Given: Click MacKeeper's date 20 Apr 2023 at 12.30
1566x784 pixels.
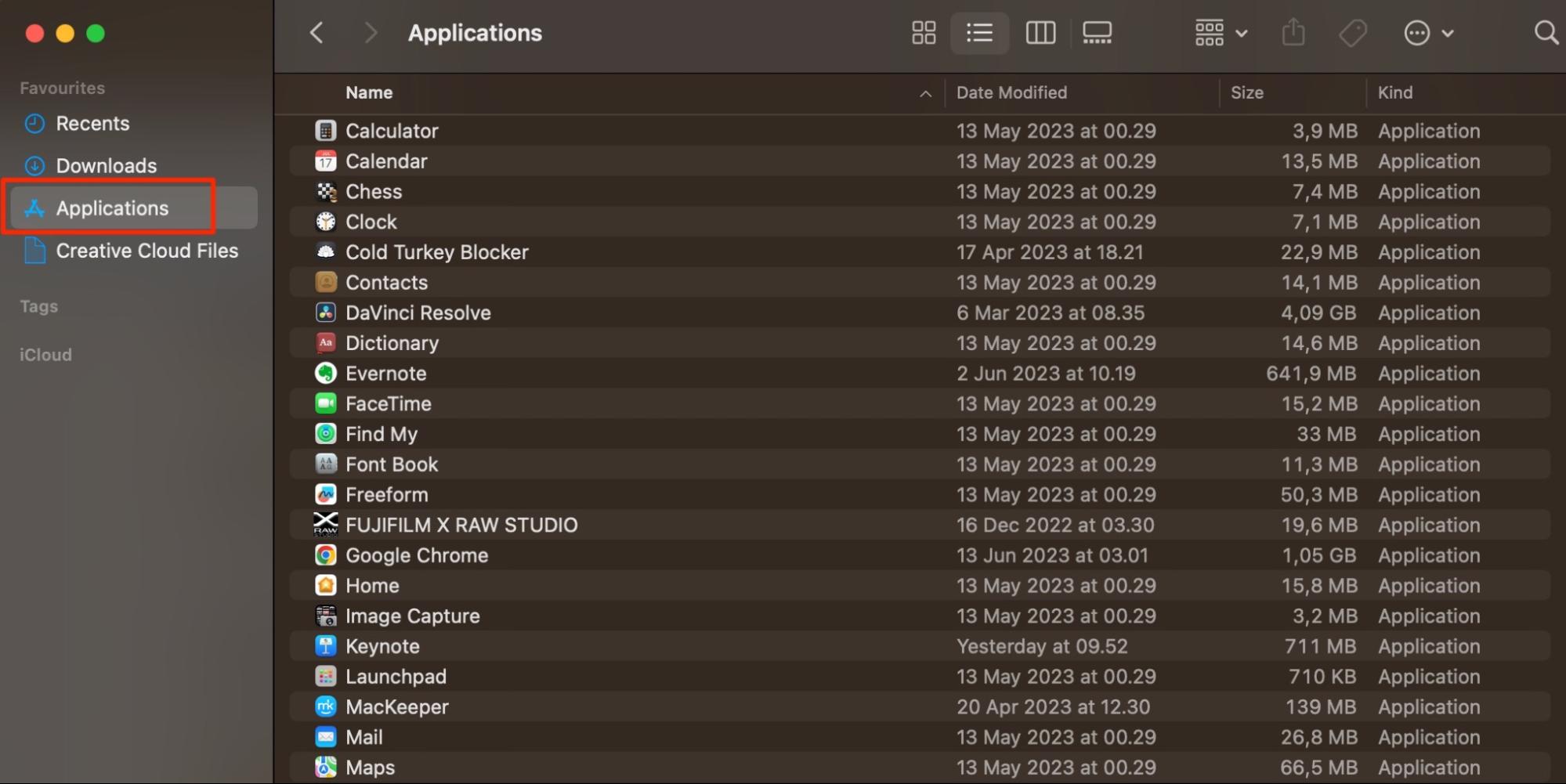Looking at the screenshot, I should [x=1053, y=706].
